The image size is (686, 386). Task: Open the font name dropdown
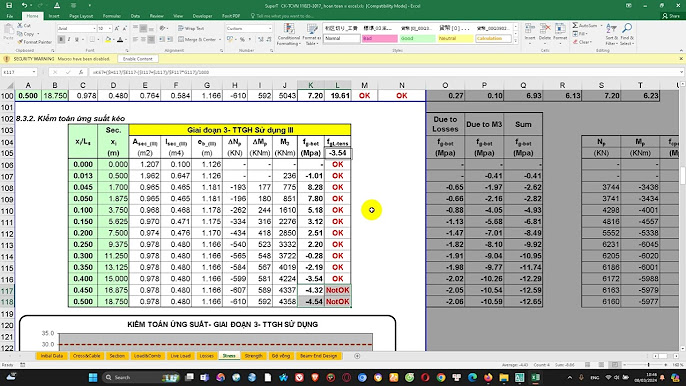tap(94, 28)
